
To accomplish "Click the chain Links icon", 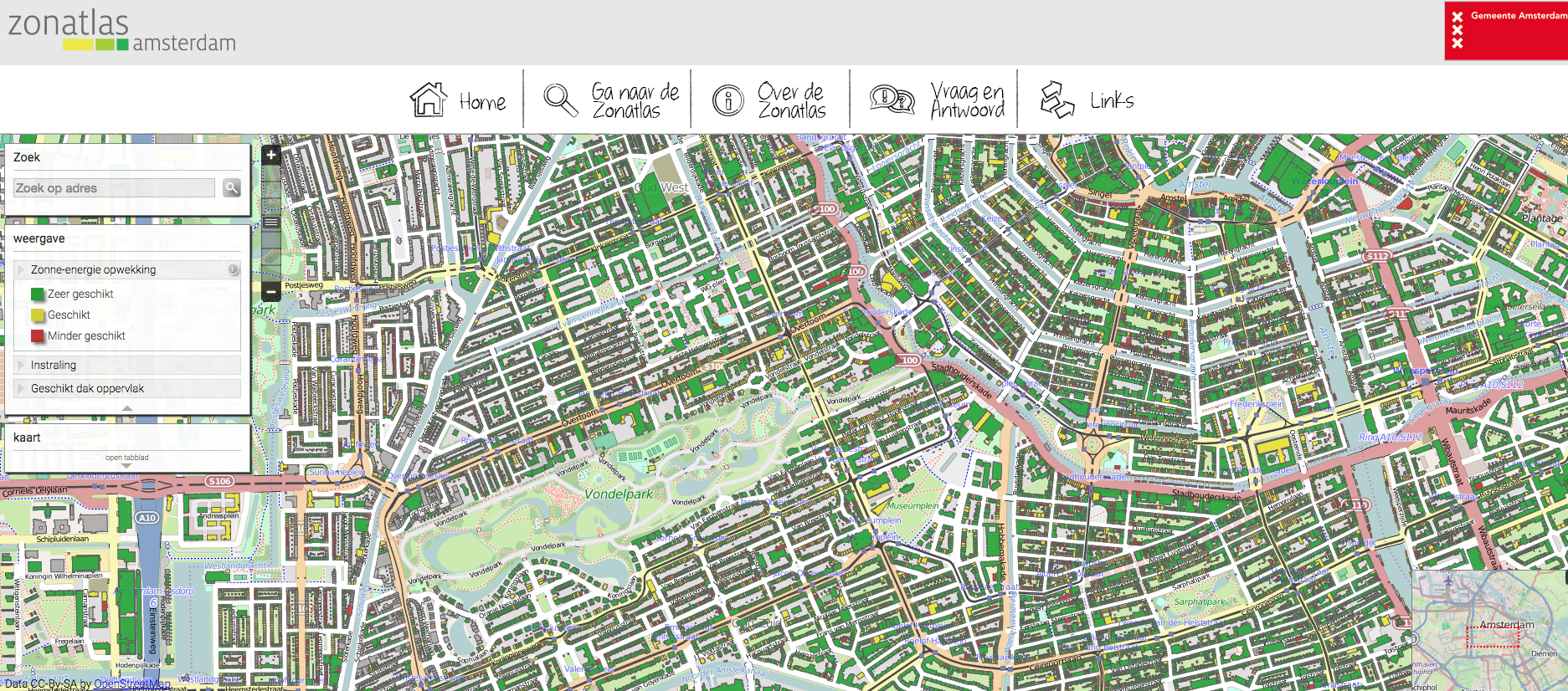I will 1056,100.
